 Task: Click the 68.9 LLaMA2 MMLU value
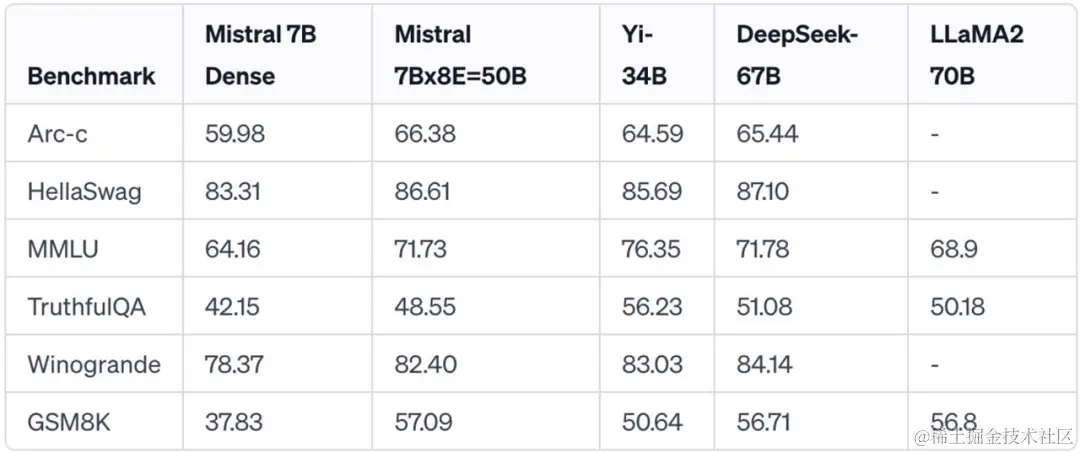click(953, 249)
